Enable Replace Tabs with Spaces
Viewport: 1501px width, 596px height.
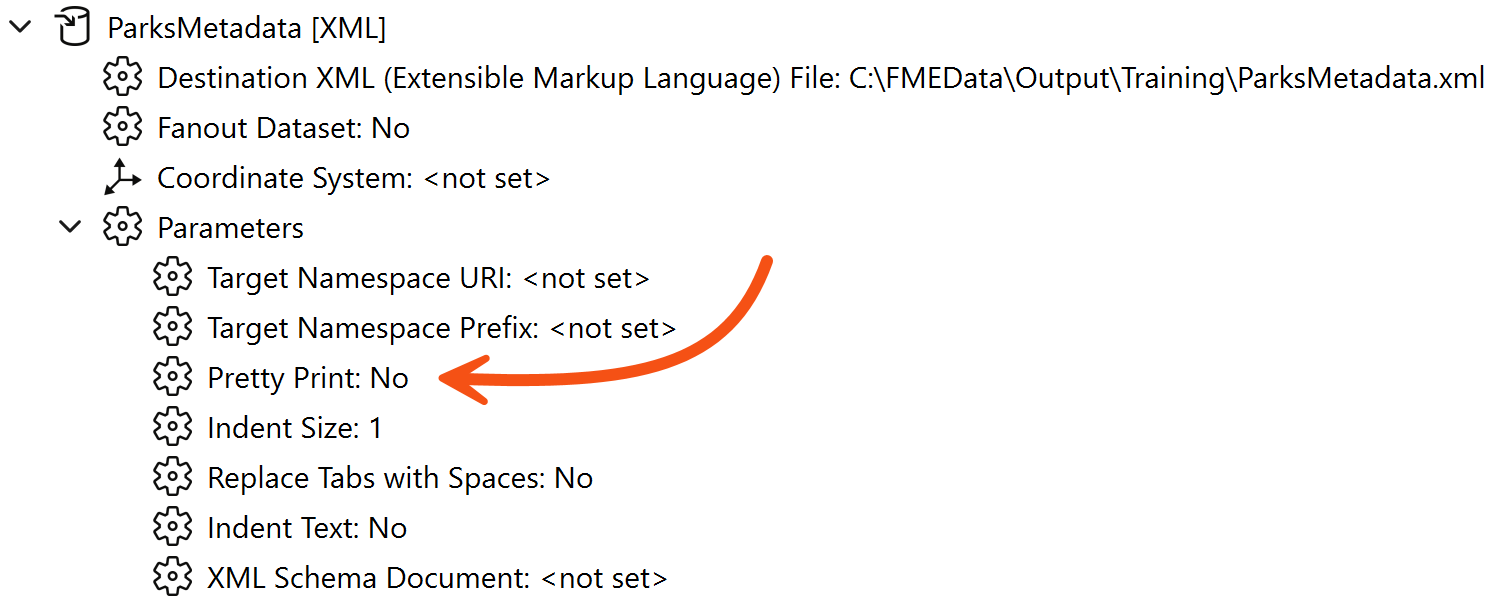pyautogui.click(x=400, y=477)
